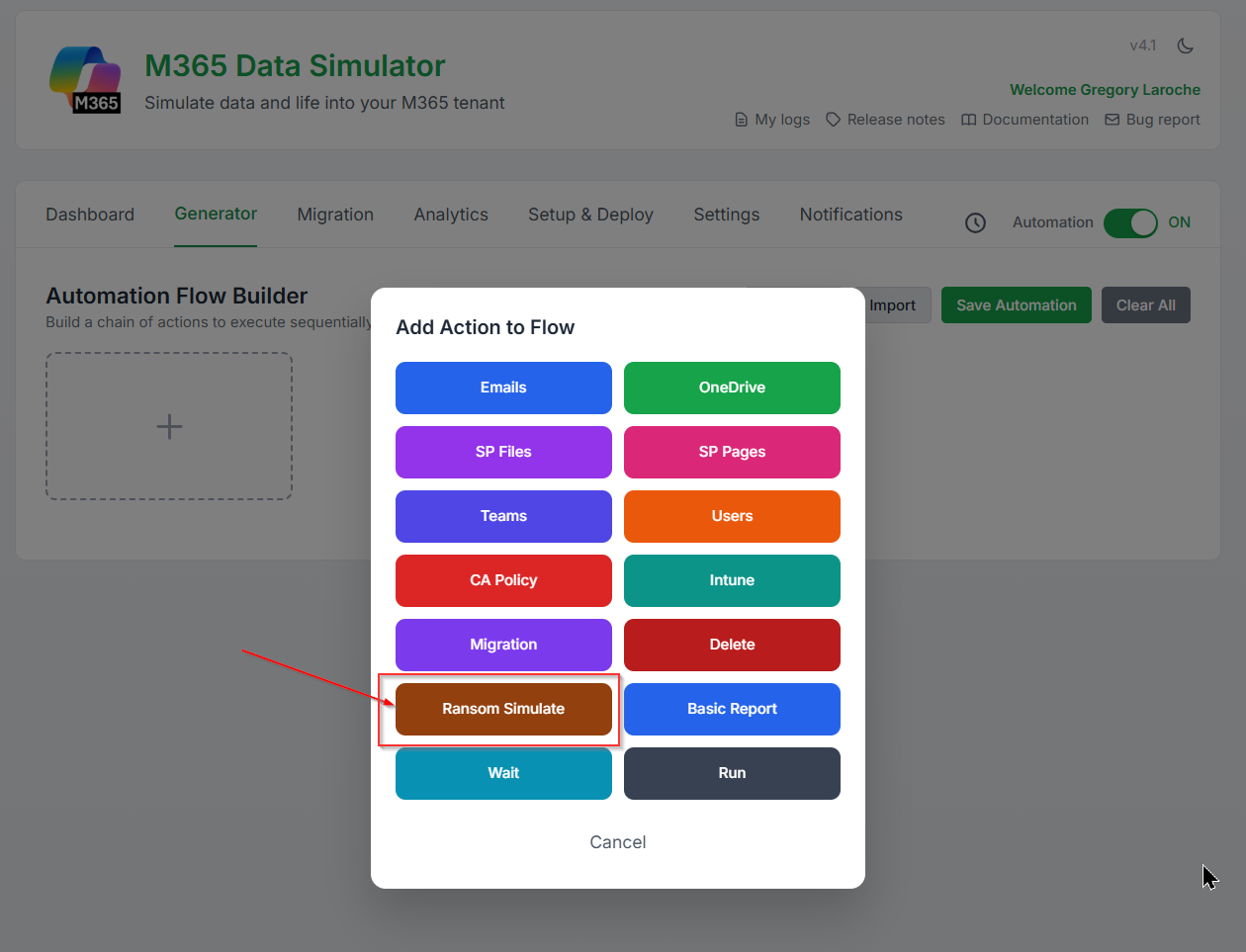
Task: Click the M365 Copilot logo icon
Action: coord(85,79)
